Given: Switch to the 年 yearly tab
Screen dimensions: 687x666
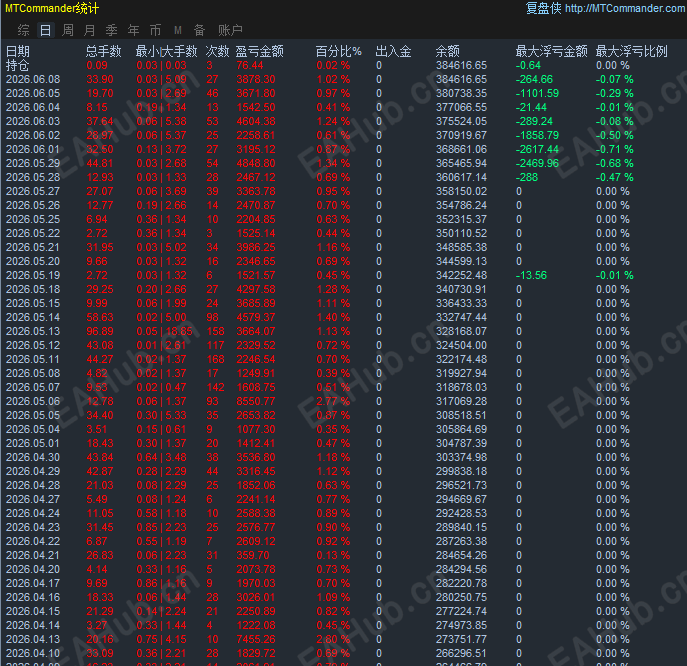Looking at the screenshot, I should pyautogui.click(x=134, y=30).
